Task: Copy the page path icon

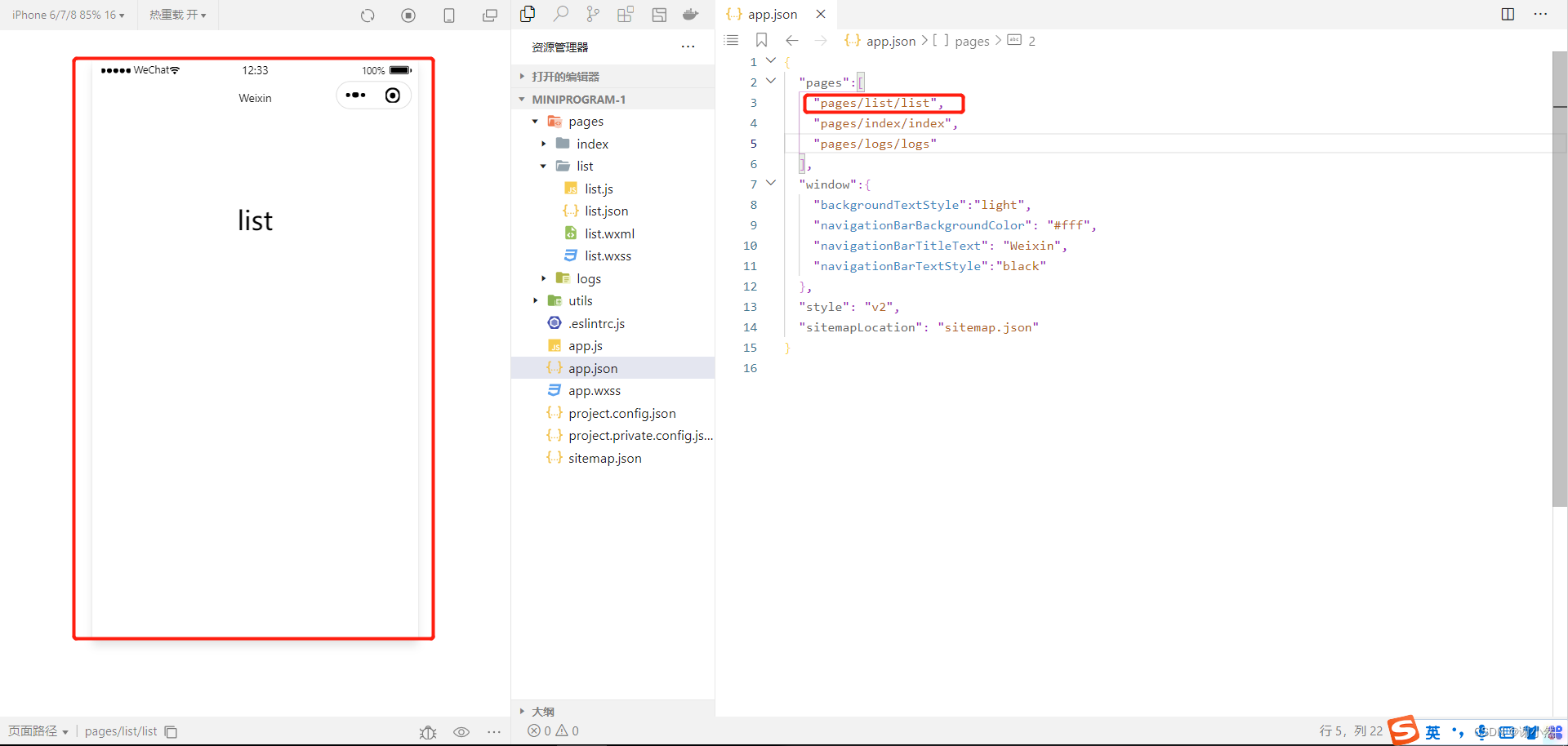Action: click(x=171, y=731)
